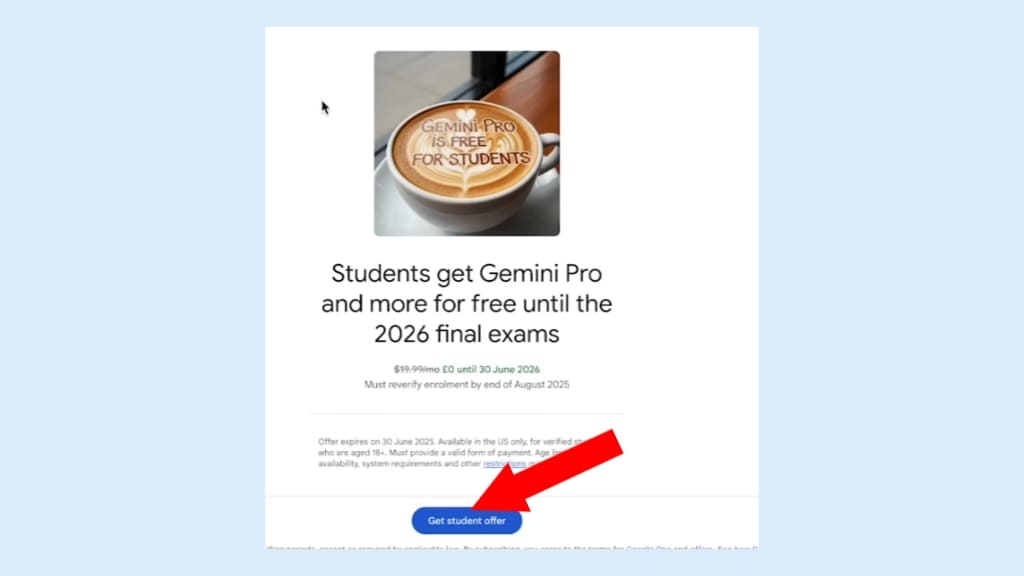Image resolution: width=1024 pixels, height=576 pixels.
Task: Click 'GEMINI PRO' lettering on the latte
Action: coord(468,127)
